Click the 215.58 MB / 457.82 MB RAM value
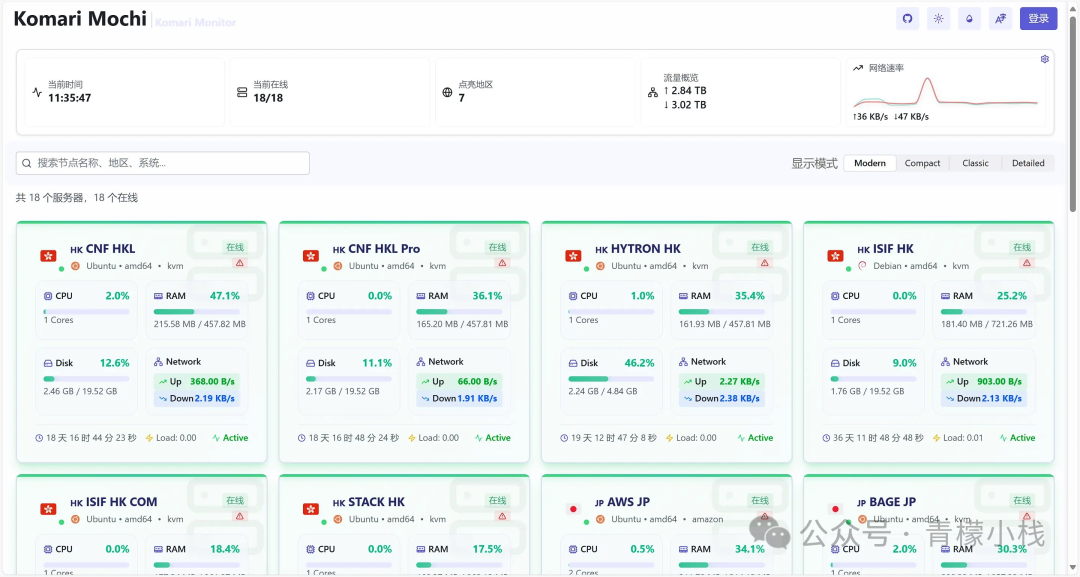This screenshot has width=1080, height=577. tap(200, 324)
